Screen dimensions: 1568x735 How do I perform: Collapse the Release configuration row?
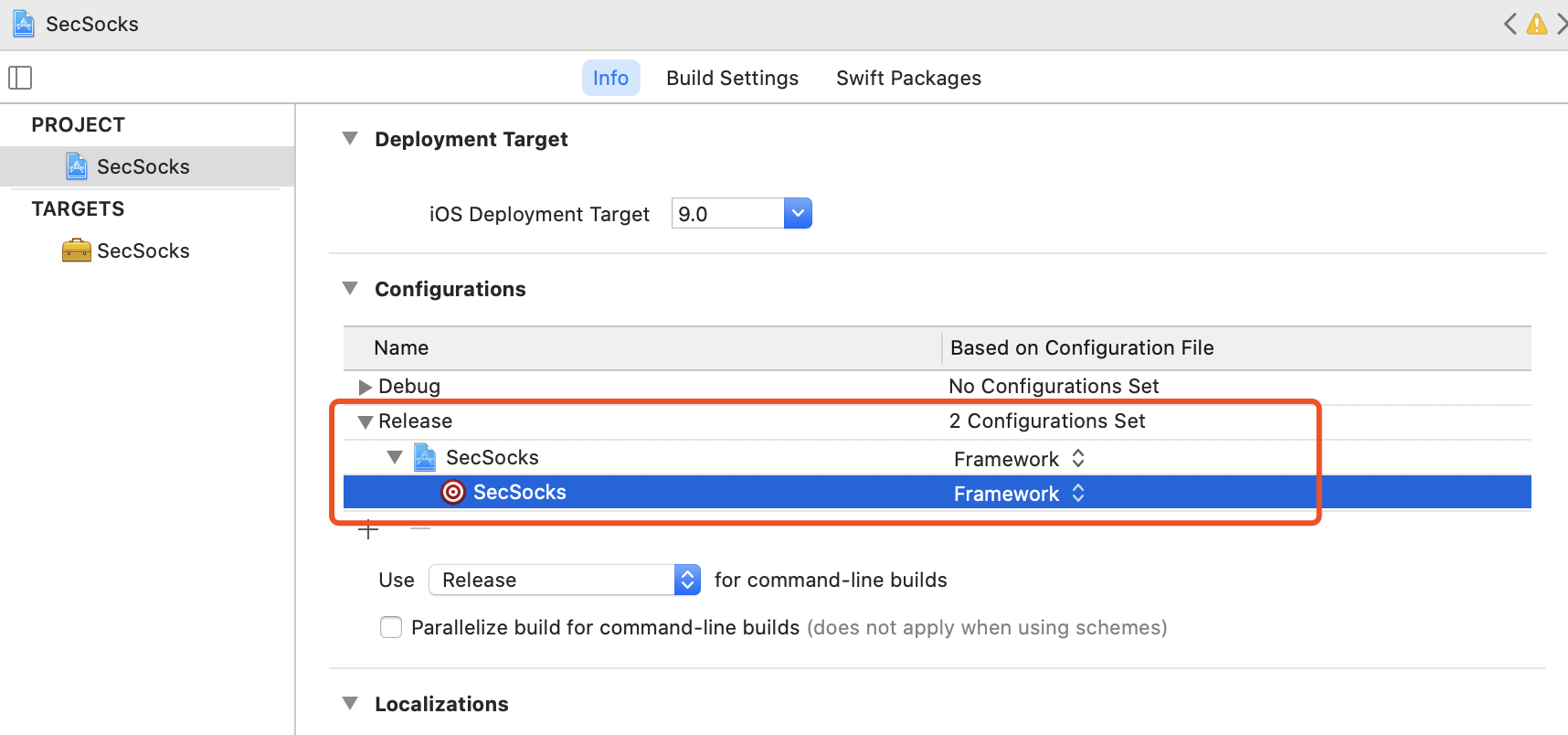tap(366, 421)
